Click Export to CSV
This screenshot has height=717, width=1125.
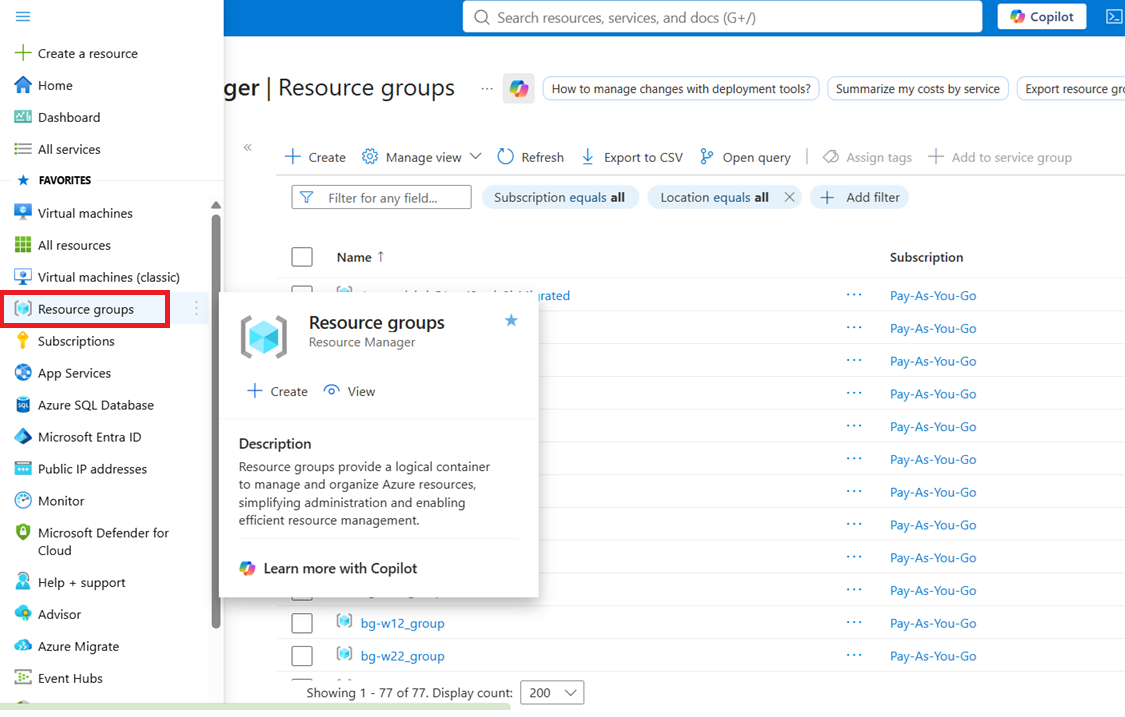631,157
